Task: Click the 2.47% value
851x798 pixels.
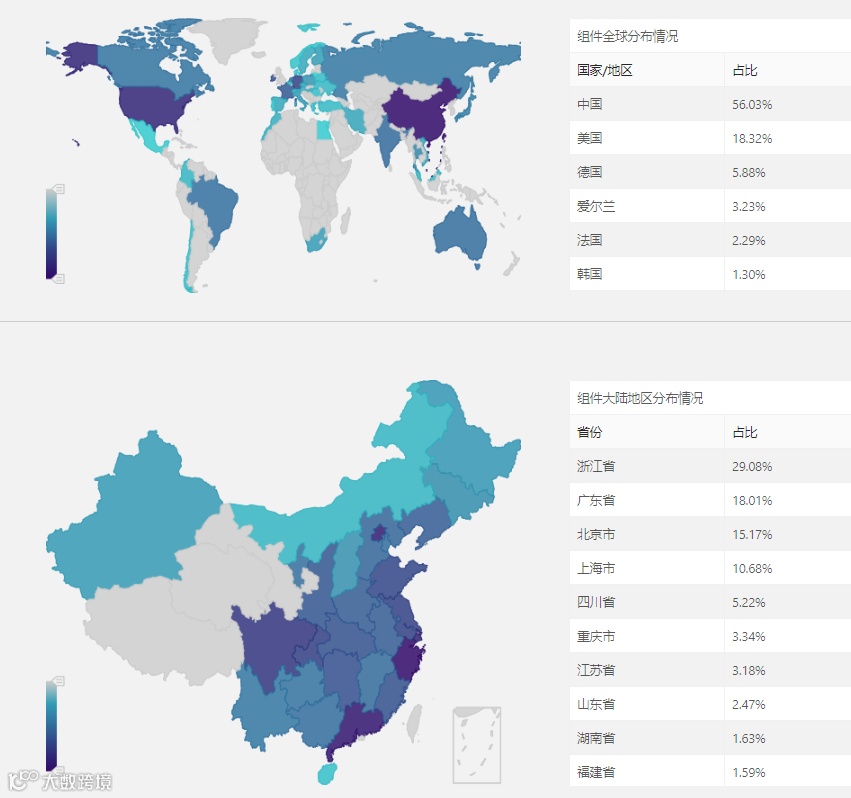Action: pyautogui.click(x=748, y=705)
